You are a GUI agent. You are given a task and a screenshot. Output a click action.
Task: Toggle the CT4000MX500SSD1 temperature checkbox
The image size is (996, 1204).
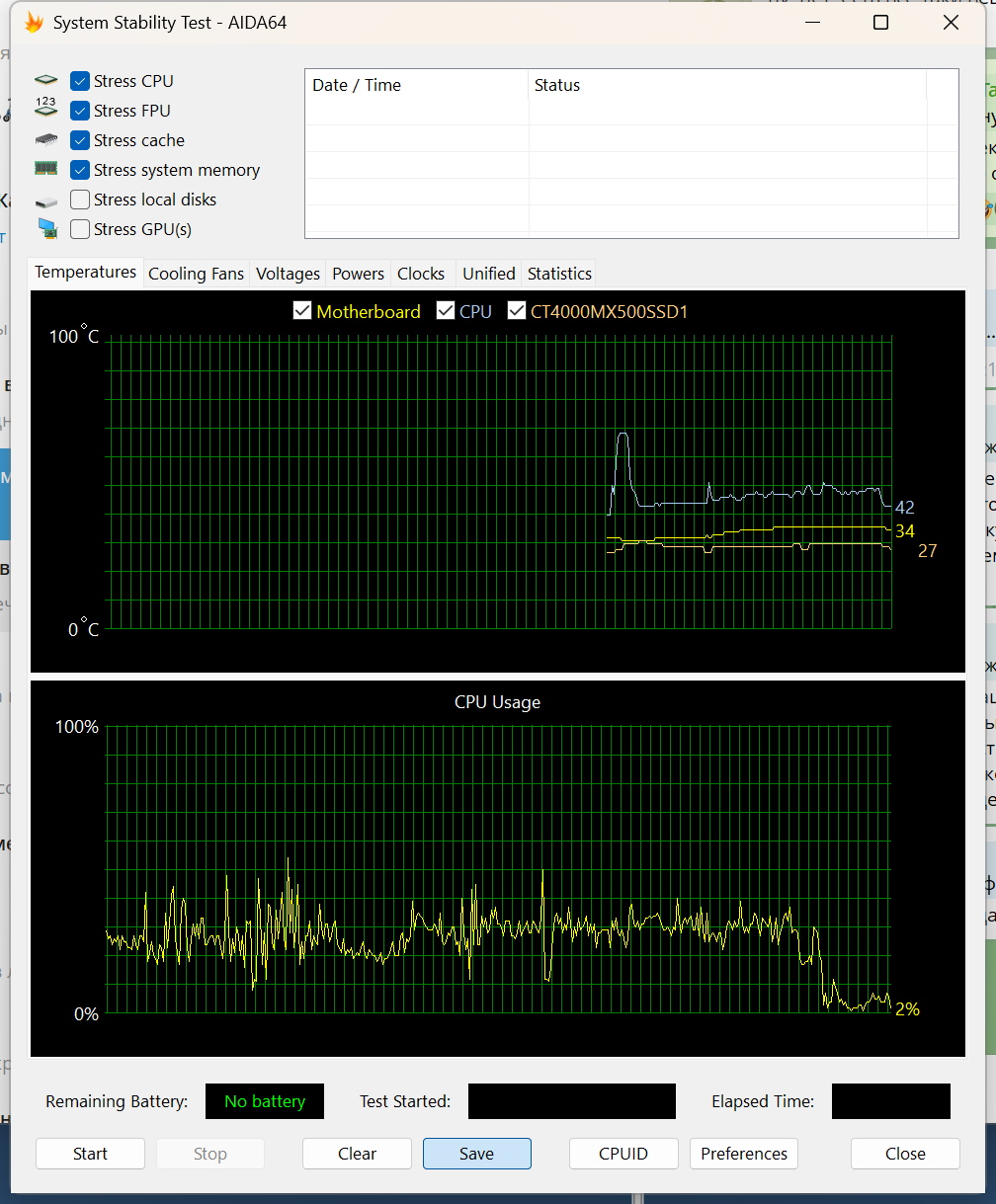517,311
